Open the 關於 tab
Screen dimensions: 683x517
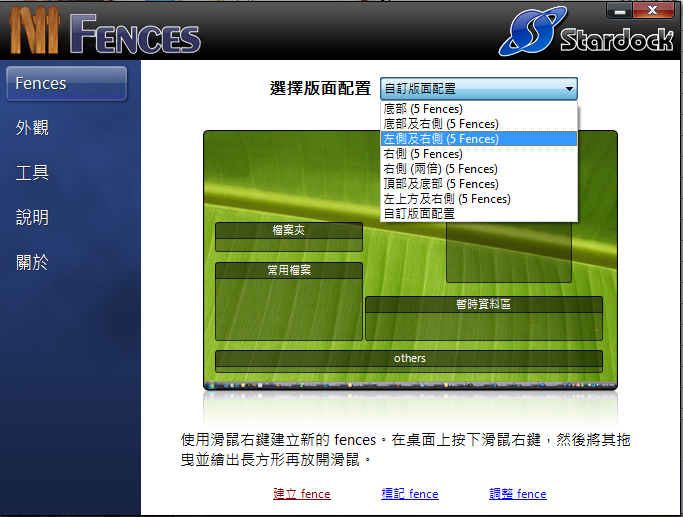tap(32, 262)
